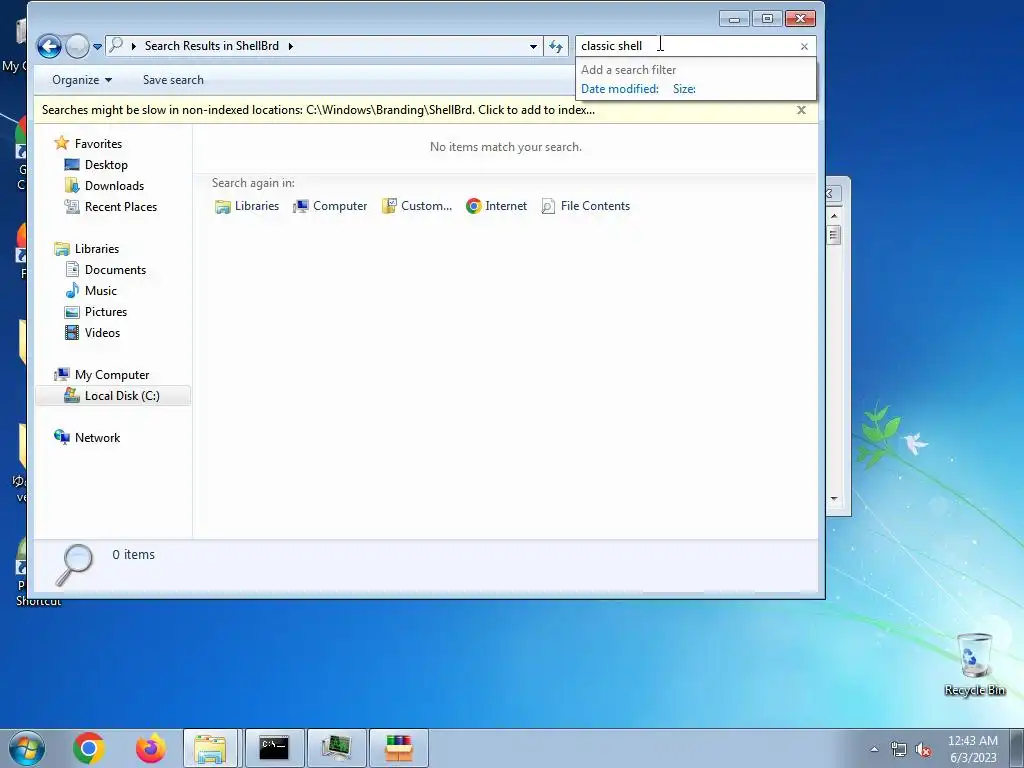
Task: Open Desktop under Favorites
Action: 106,165
